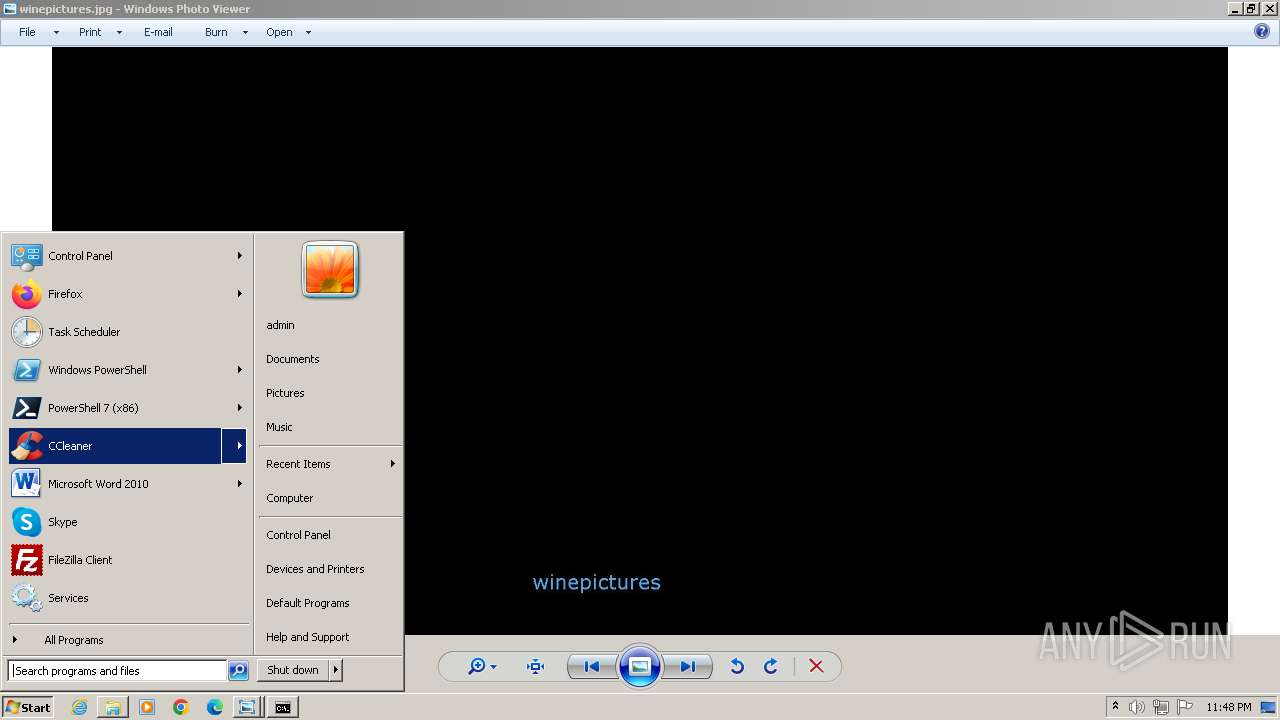This screenshot has width=1280, height=720.
Task: Delete the picture with red X
Action: 816,667
